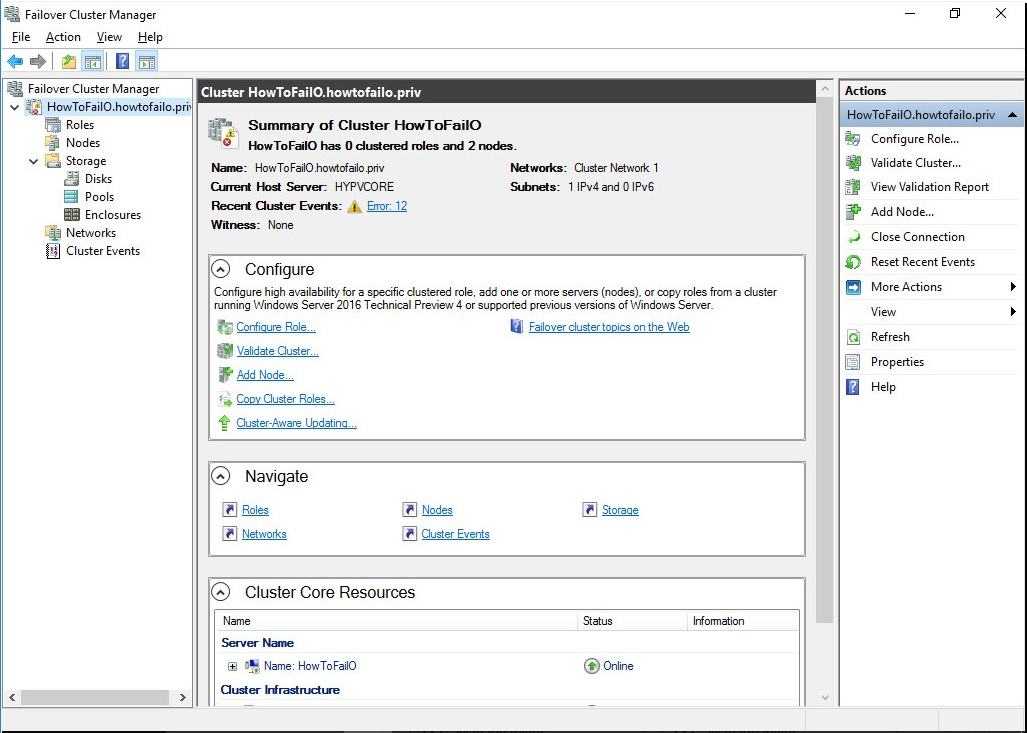Screen dimensions: 1027x733
Task: Open the File menu
Action: click(x=21, y=37)
